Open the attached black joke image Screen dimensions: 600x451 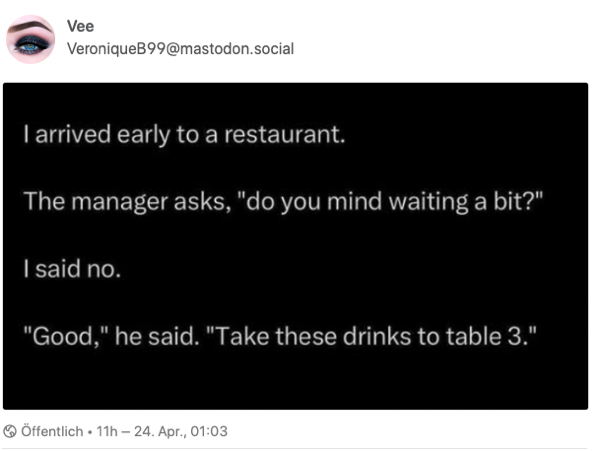(296, 246)
